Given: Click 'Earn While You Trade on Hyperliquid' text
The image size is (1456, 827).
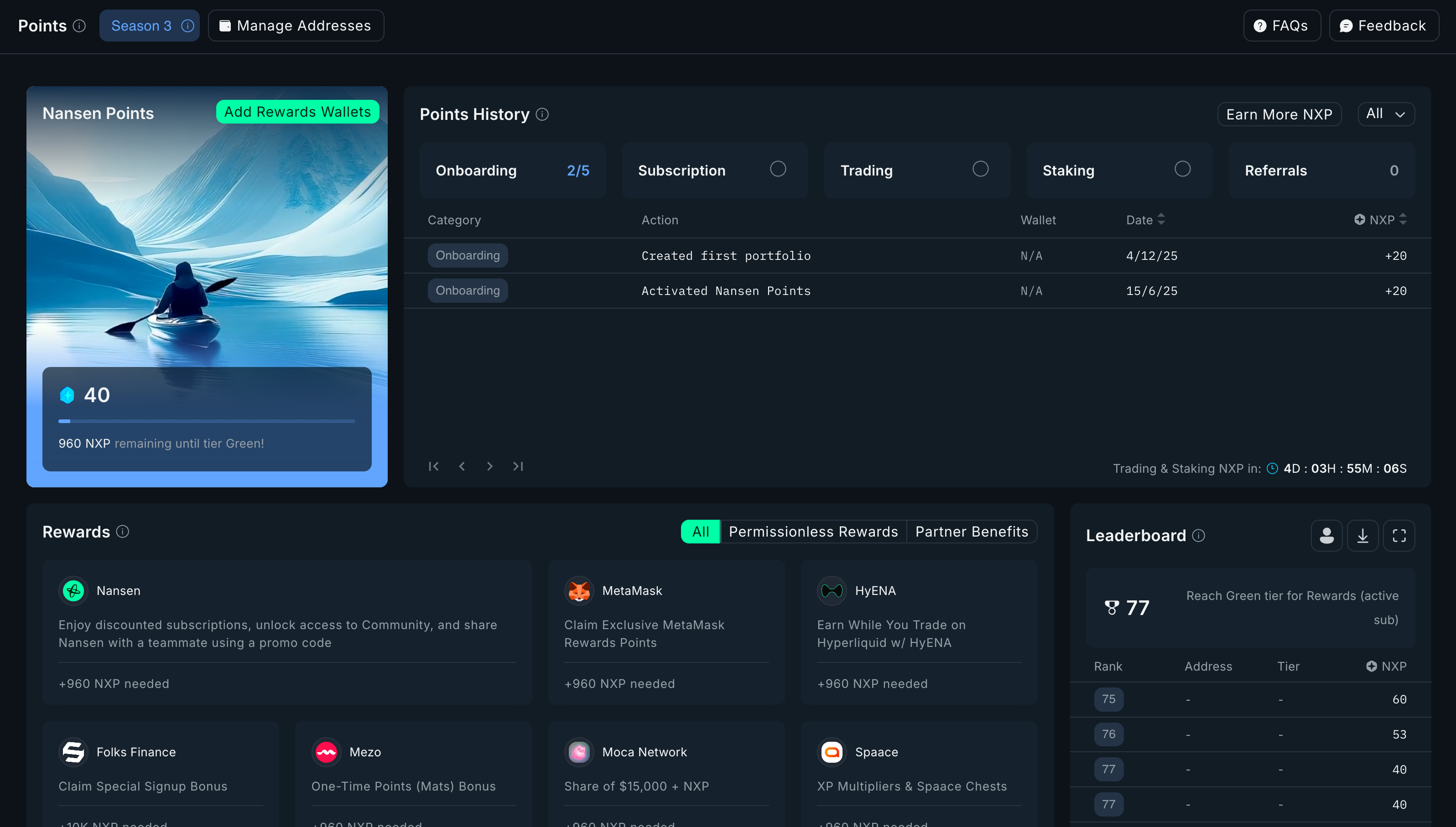Looking at the screenshot, I should [x=891, y=633].
